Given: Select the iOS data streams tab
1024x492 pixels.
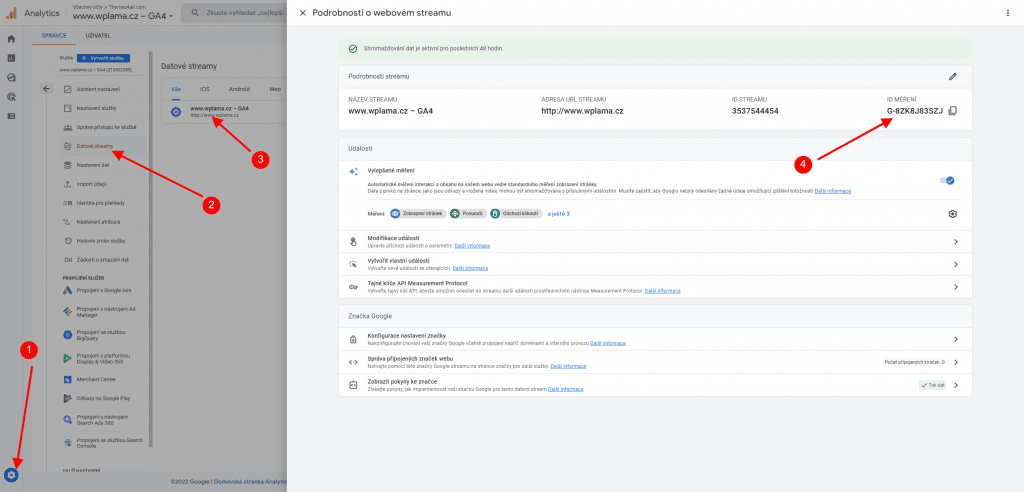Looking at the screenshot, I should pos(205,89).
